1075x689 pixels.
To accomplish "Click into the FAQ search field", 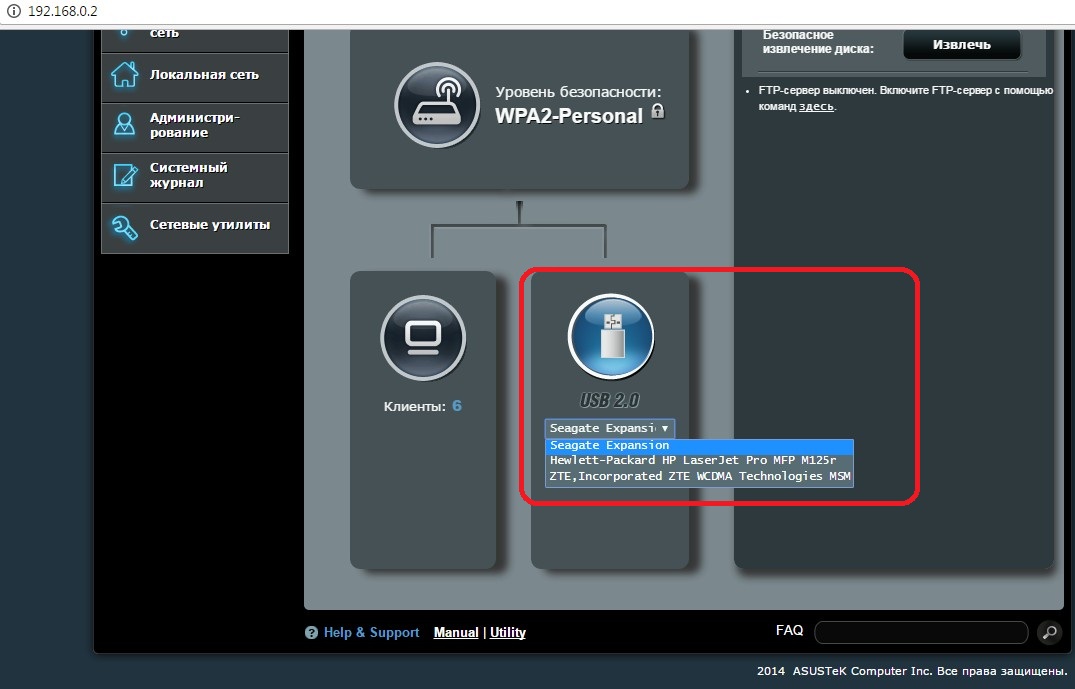I will point(921,632).
